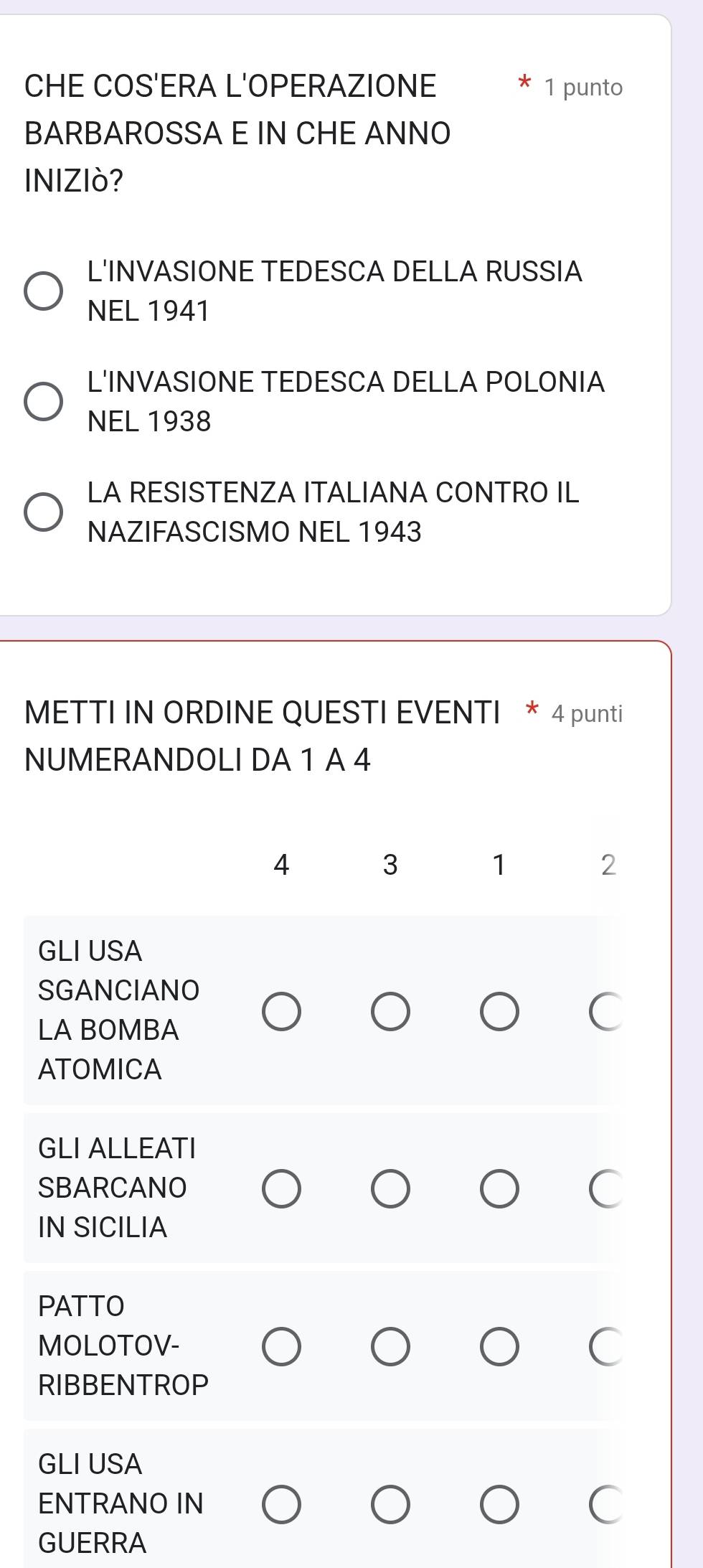Pick column 3 for PATTO MOLOTOV-RIBBENTROP
The image size is (703, 1568).
pos(390,1346)
